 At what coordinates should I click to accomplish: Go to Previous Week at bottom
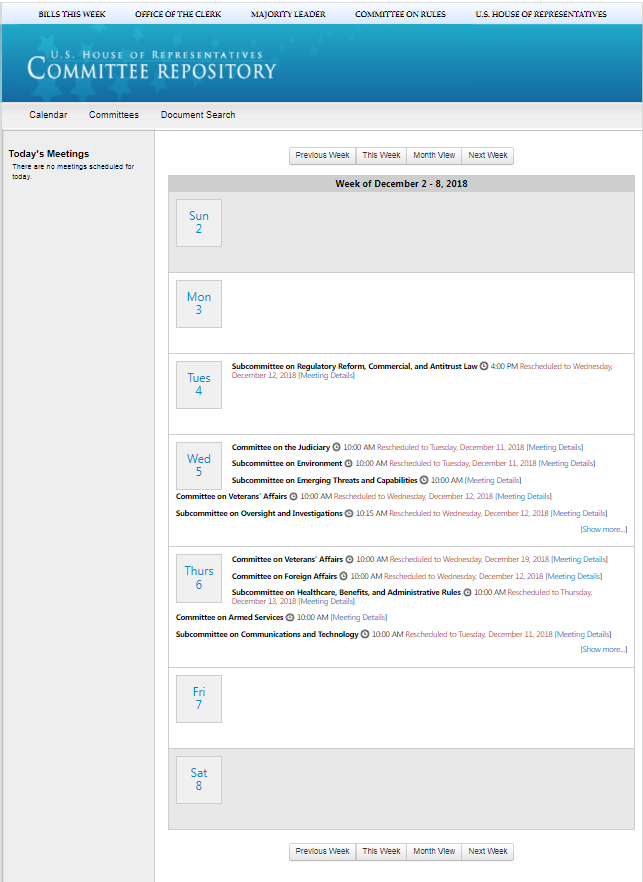pos(322,852)
